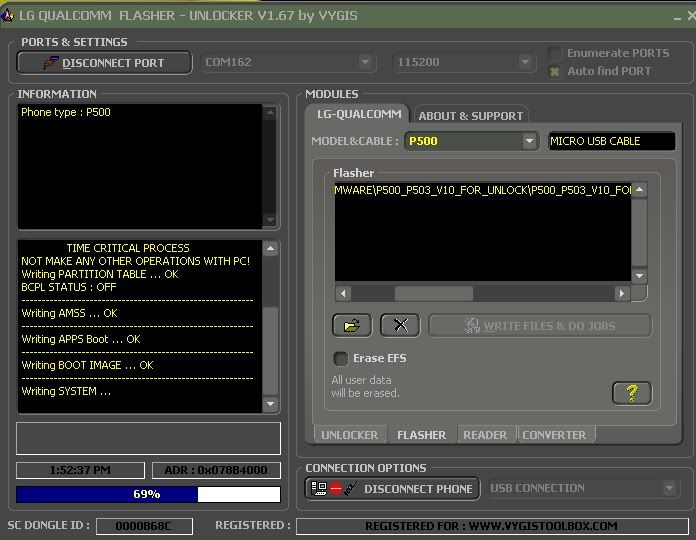
Task: Open the ABOUT & SUPPORT tab
Action: (471, 116)
